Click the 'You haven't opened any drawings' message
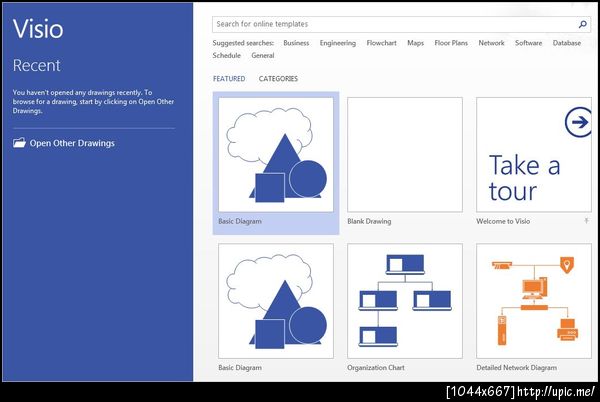The height and width of the screenshot is (402, 600). click(93, 102)
